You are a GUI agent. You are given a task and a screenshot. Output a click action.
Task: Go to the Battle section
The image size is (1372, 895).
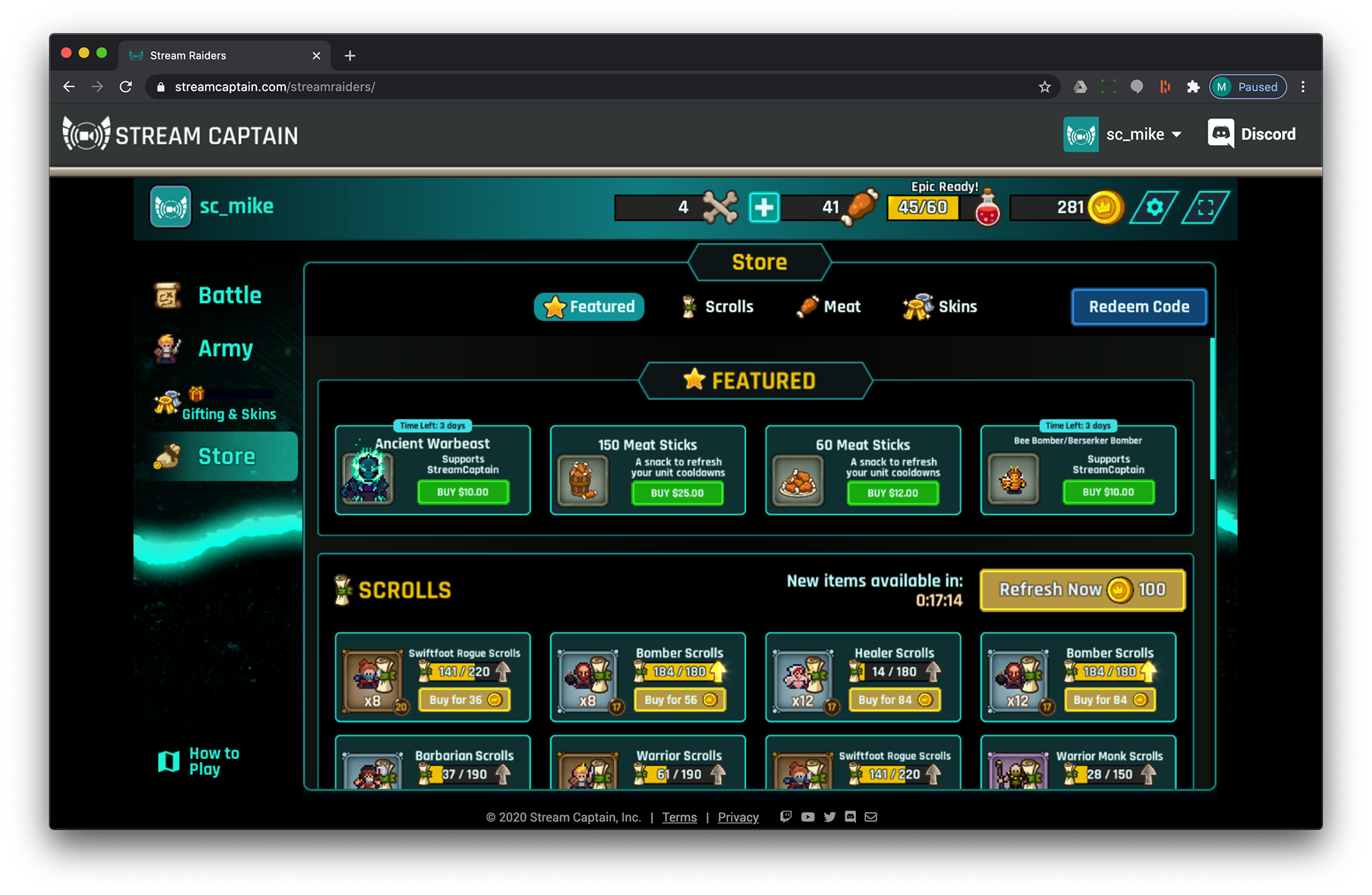coord(208,295)
